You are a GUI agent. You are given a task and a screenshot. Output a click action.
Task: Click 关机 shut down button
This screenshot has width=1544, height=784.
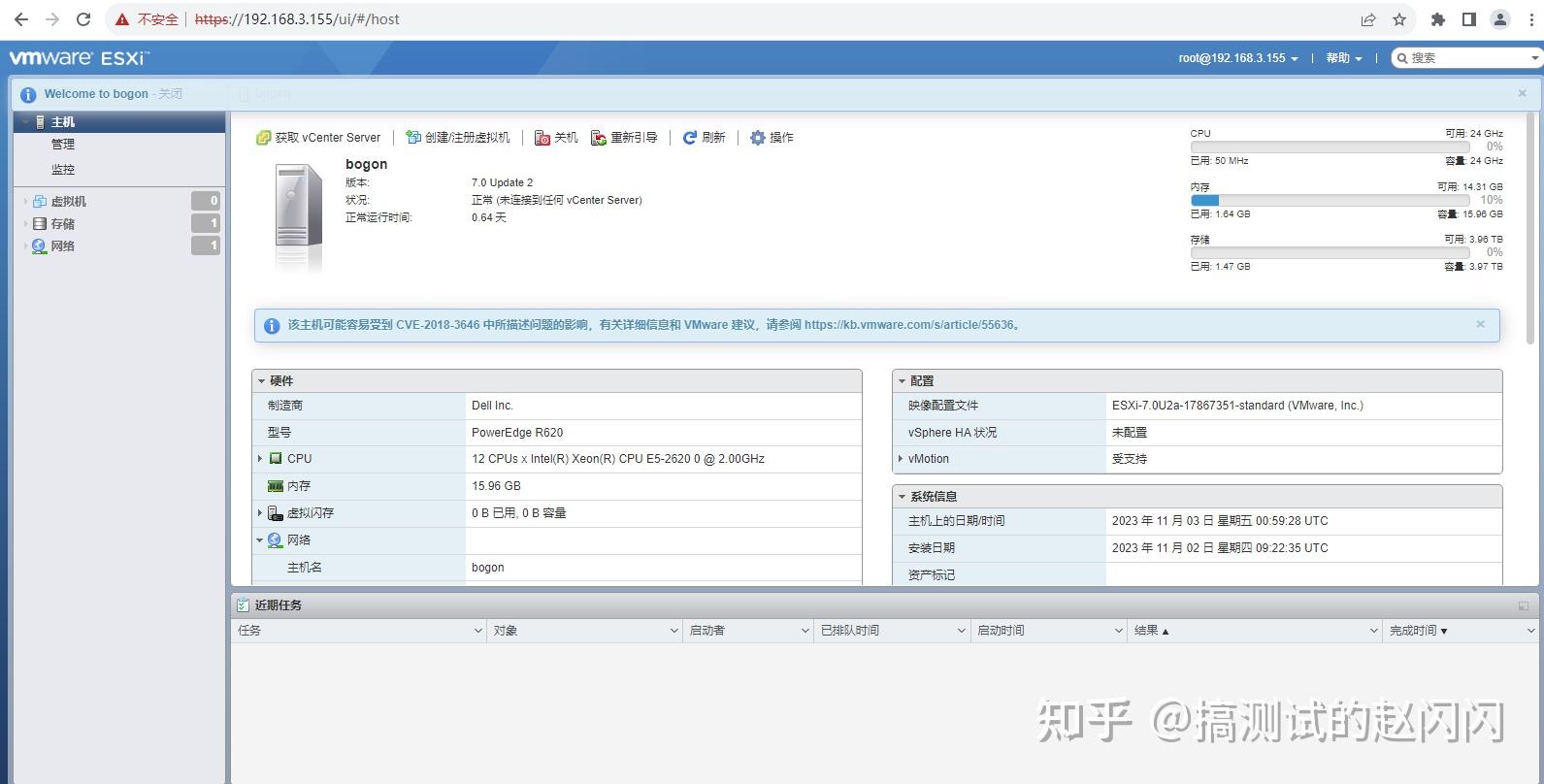pyautogui.click(x=556, y=138)
